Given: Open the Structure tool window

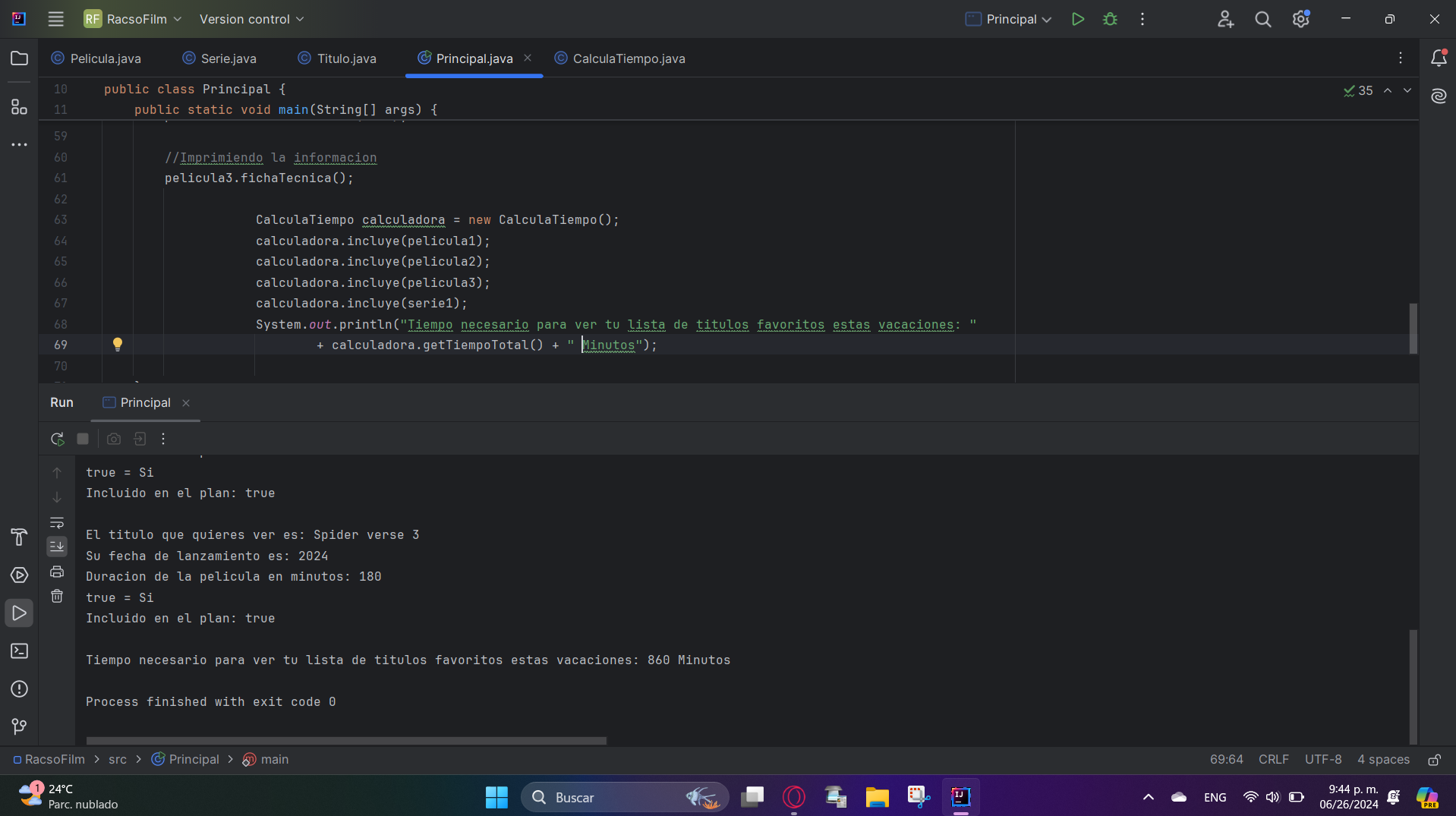Looking at the screenshot, I should 20,107.
